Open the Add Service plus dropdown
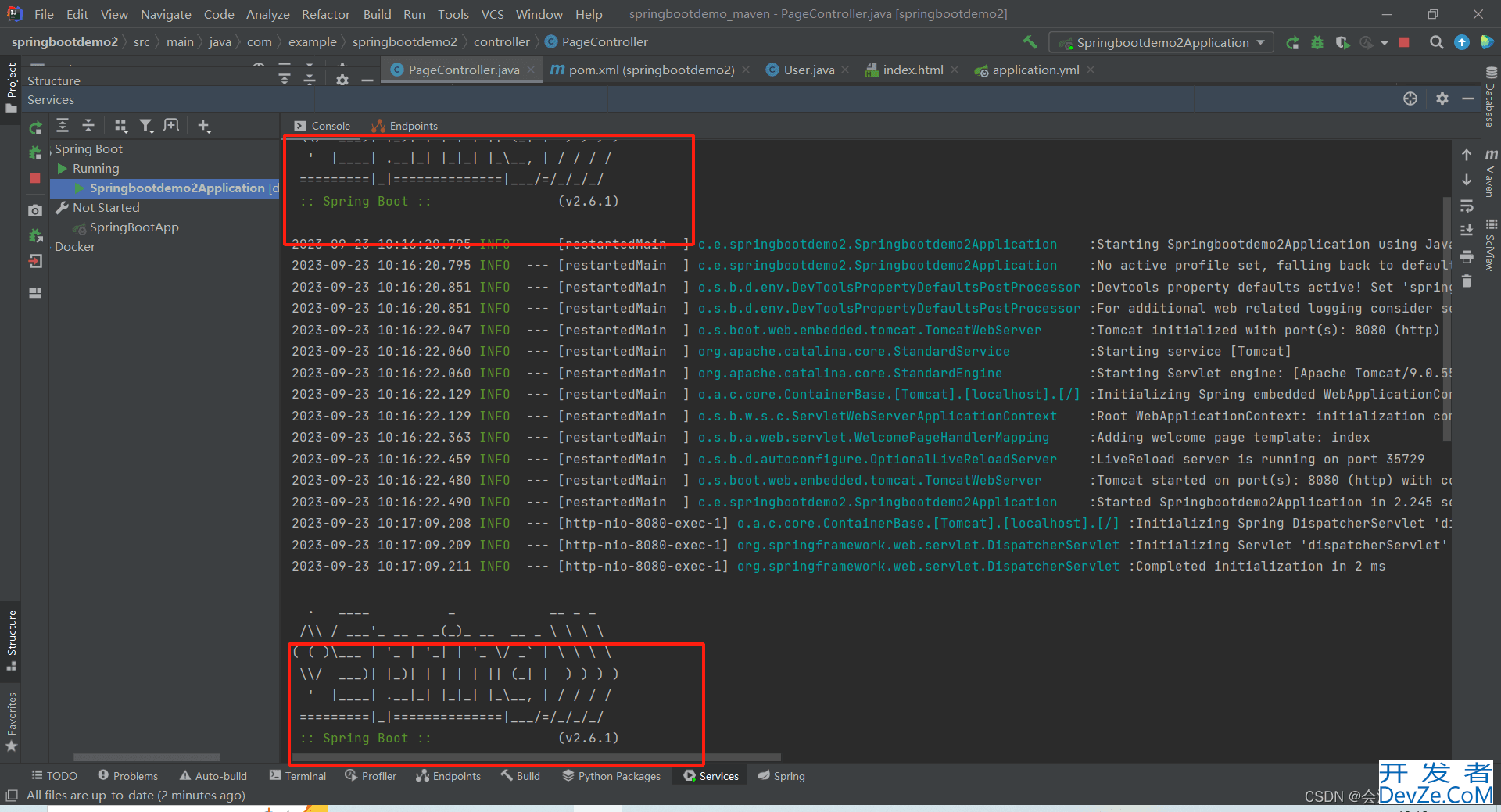 pyautogui.click(x=204, y=125)
